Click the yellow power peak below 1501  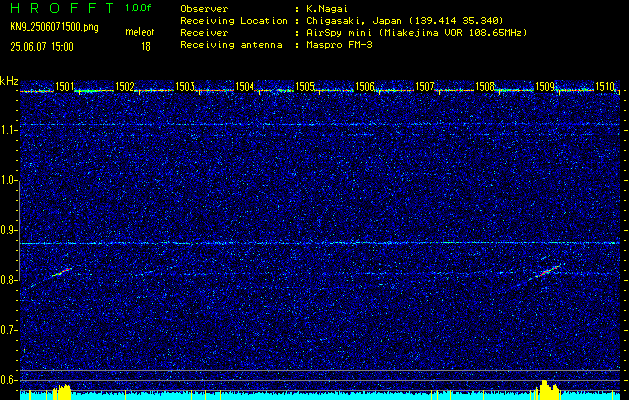click(62, 392)
